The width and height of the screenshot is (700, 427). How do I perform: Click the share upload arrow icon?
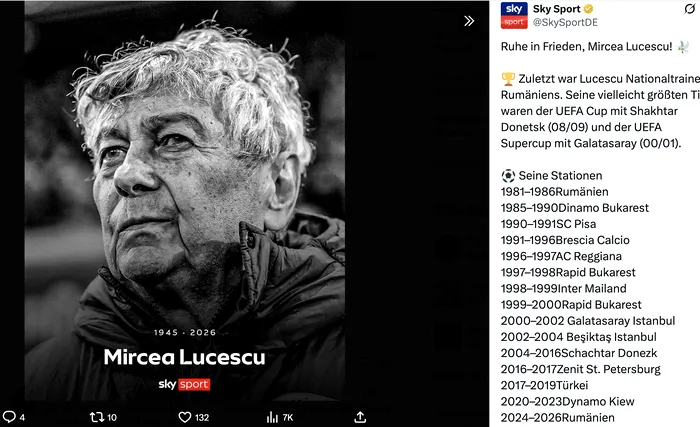(x=360, y=417)
